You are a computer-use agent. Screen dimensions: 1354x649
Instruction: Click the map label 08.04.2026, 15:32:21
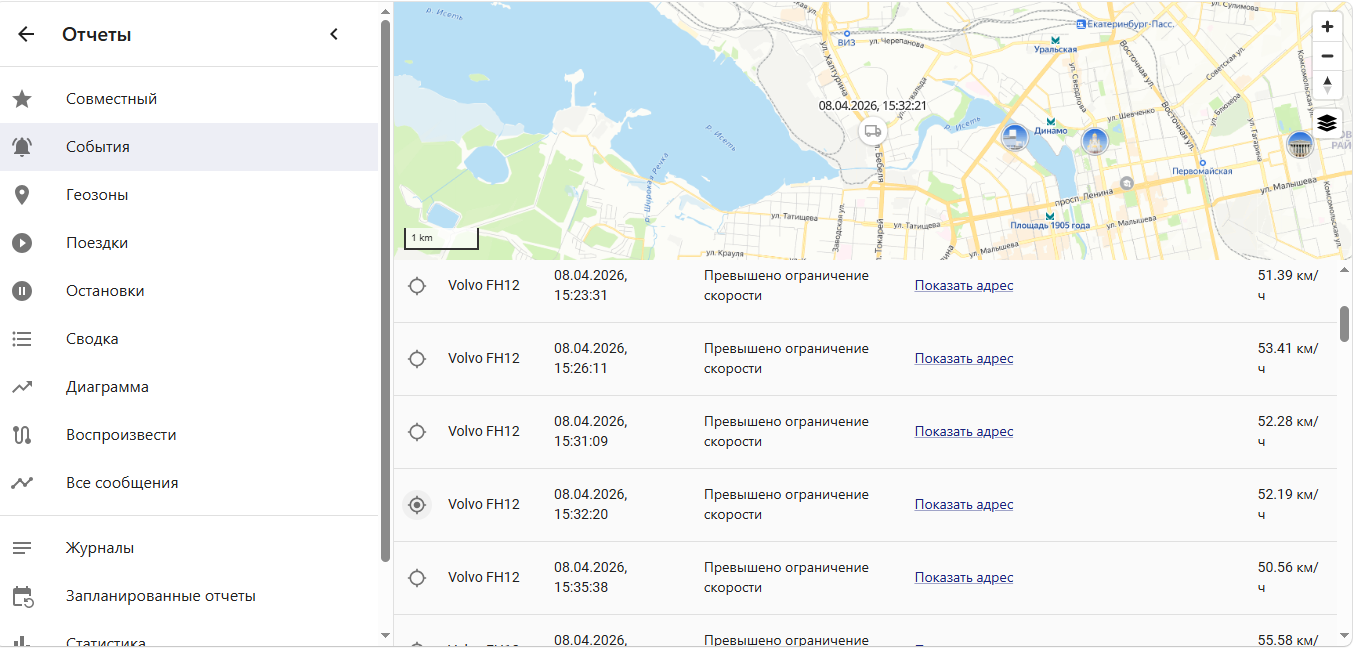(x=873, y=105)
